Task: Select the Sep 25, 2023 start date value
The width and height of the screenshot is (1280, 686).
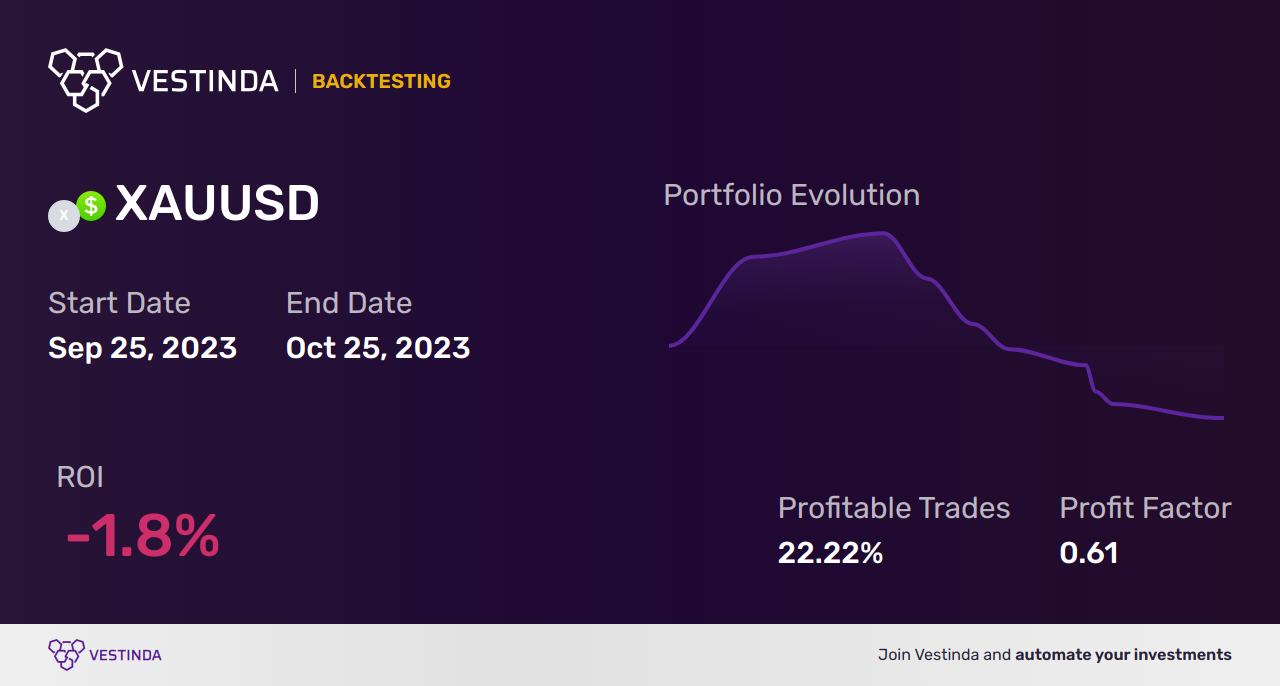Action: [142, 347]
